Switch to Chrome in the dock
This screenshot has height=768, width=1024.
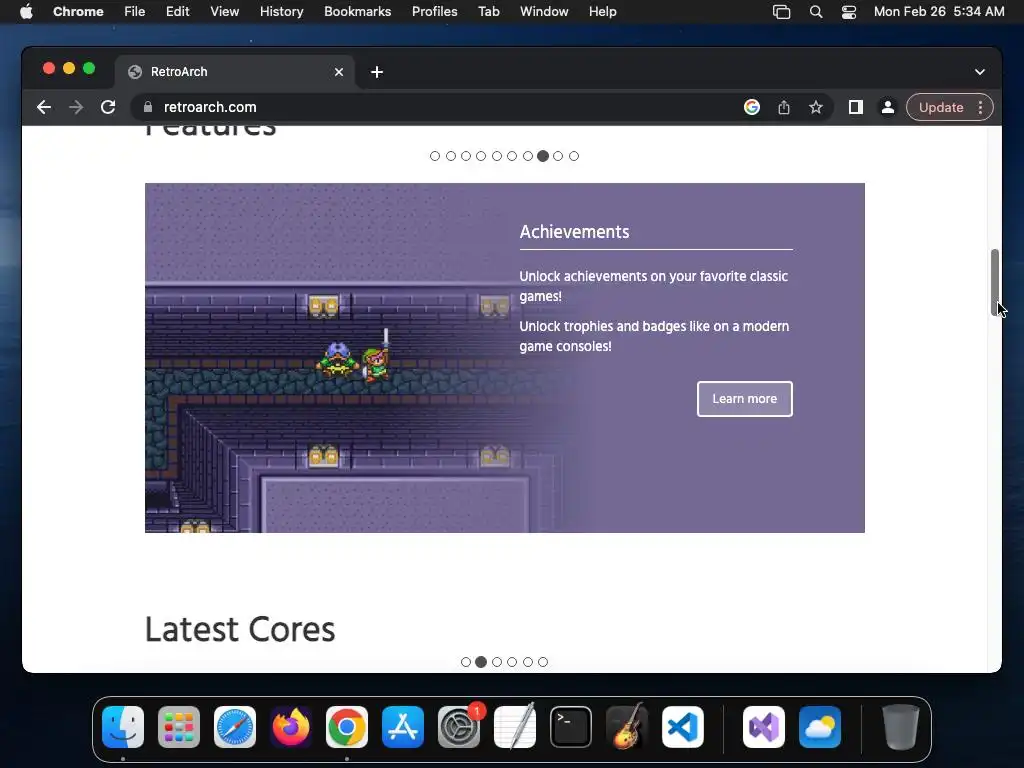tap(347, 727)
